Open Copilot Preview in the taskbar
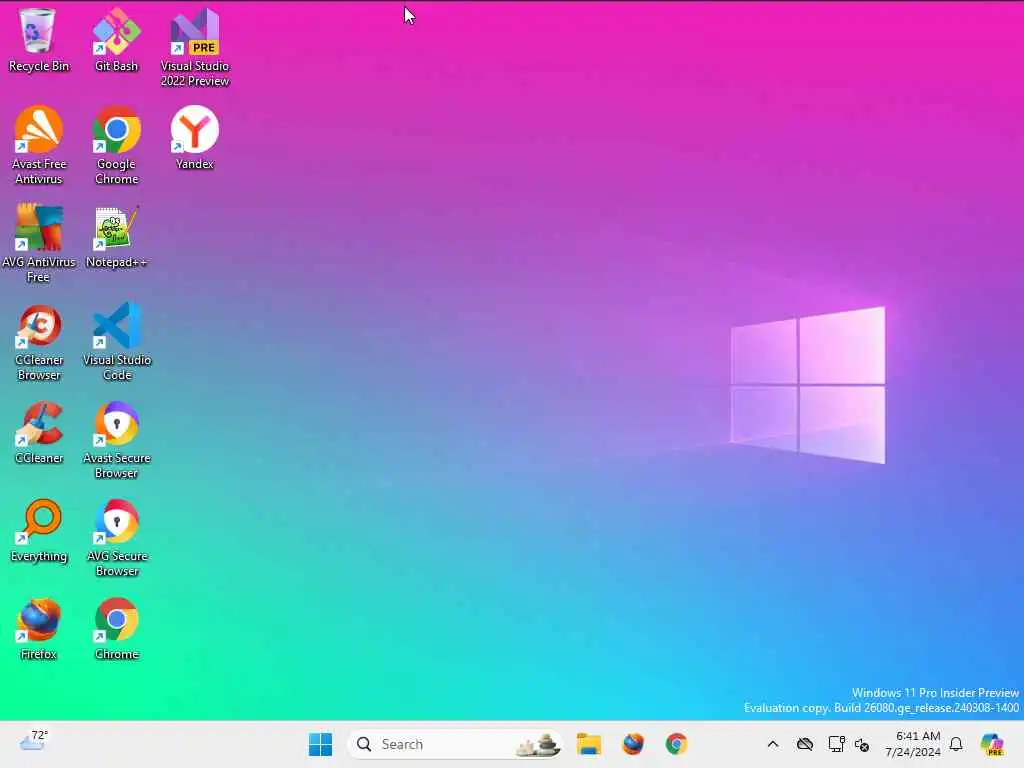Viewport: 1024px width, 768px height. click(991, 744)
